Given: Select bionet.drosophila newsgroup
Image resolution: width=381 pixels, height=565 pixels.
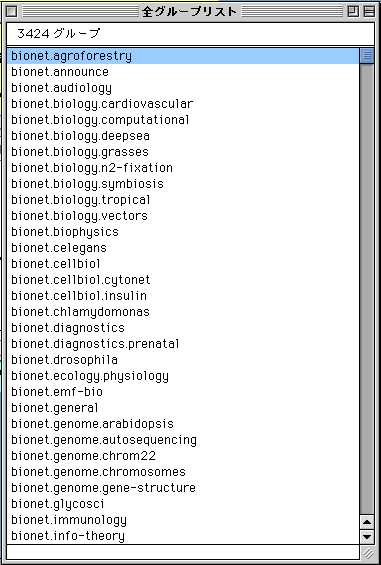Looking at the screenshot, I should coord(183,360).
